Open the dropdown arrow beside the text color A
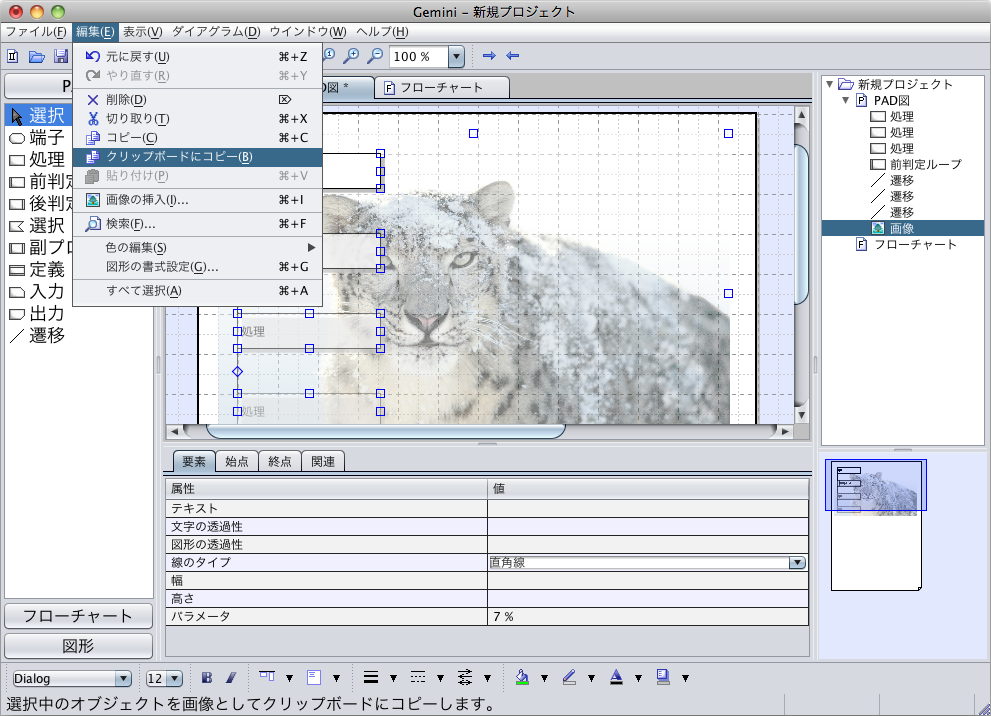 tap(638, 678)
